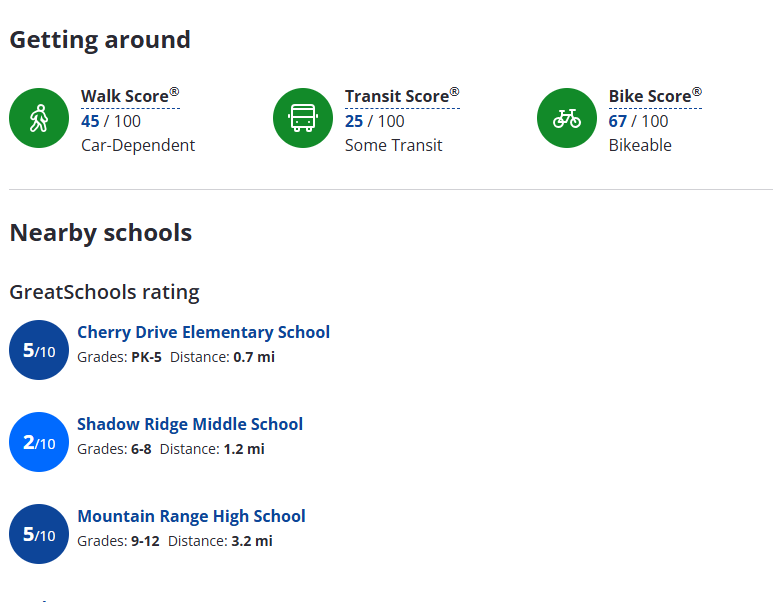Click the walk score value 45
The width and height of the screenshot is (773, 602).
pos(90,121)
